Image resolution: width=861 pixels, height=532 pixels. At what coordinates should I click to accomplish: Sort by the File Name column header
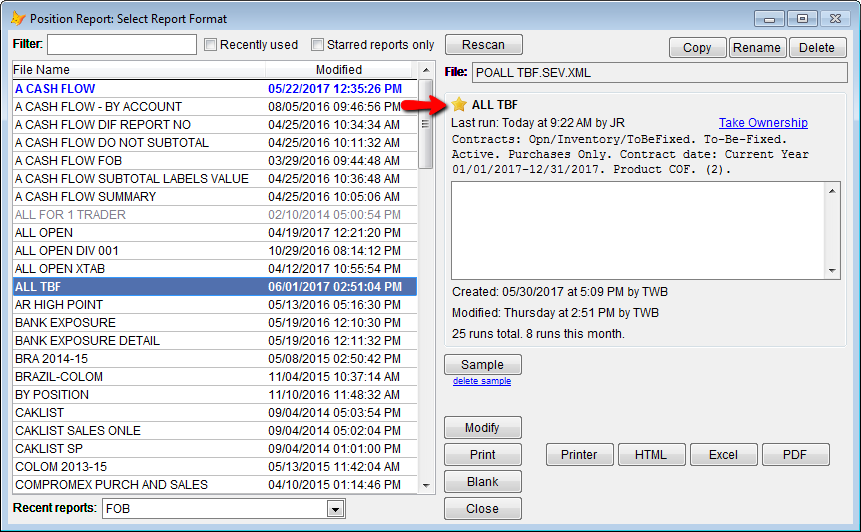click(x=139, y=70)
